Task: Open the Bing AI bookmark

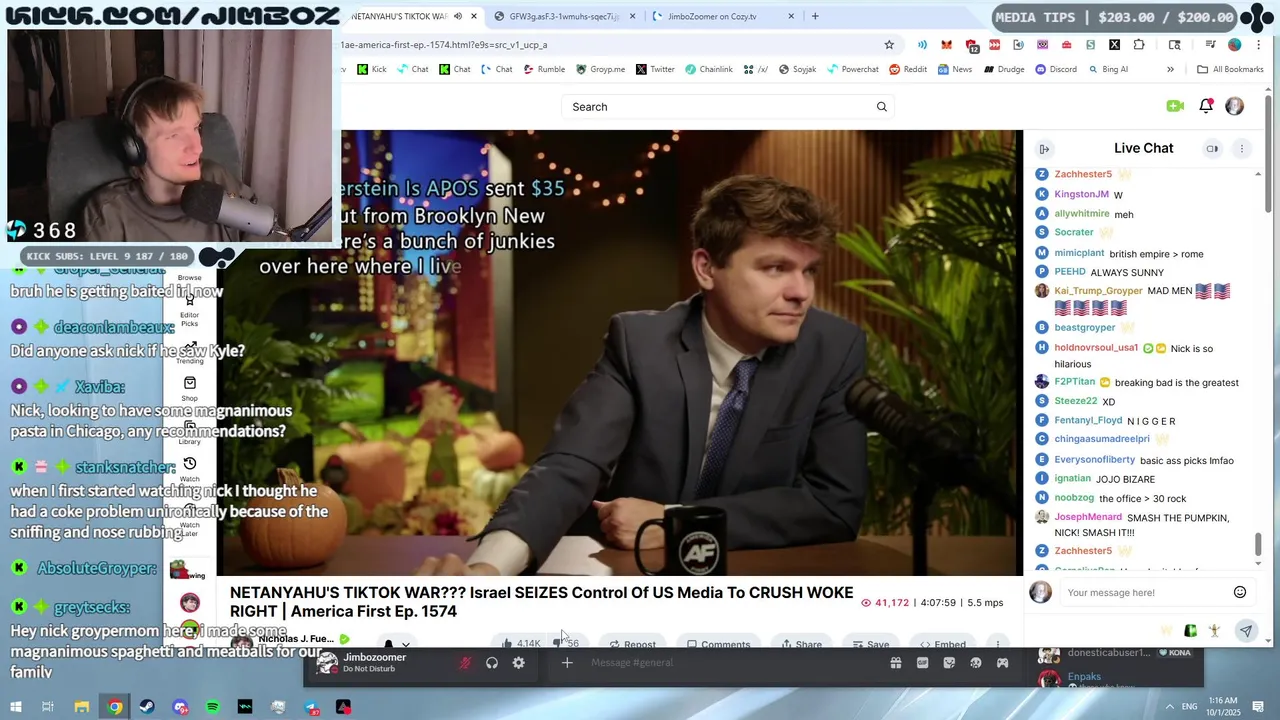Action: point(1107,70)
